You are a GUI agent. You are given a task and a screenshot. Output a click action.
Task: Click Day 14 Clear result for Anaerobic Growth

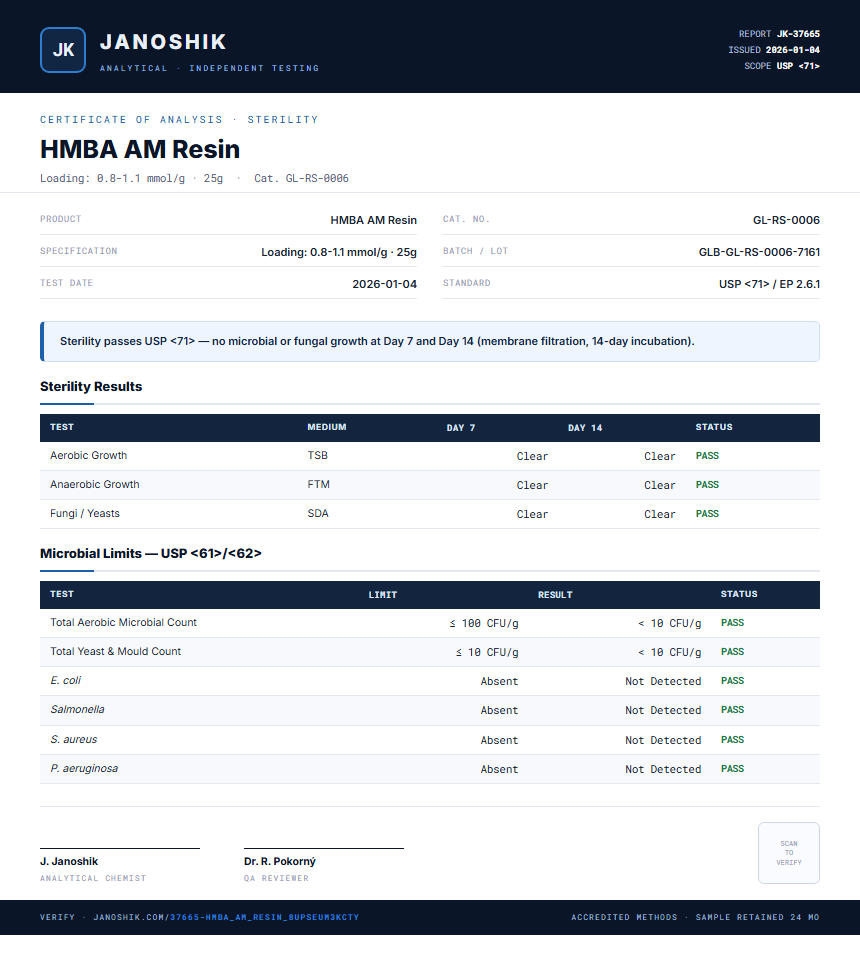pos(660,485)
